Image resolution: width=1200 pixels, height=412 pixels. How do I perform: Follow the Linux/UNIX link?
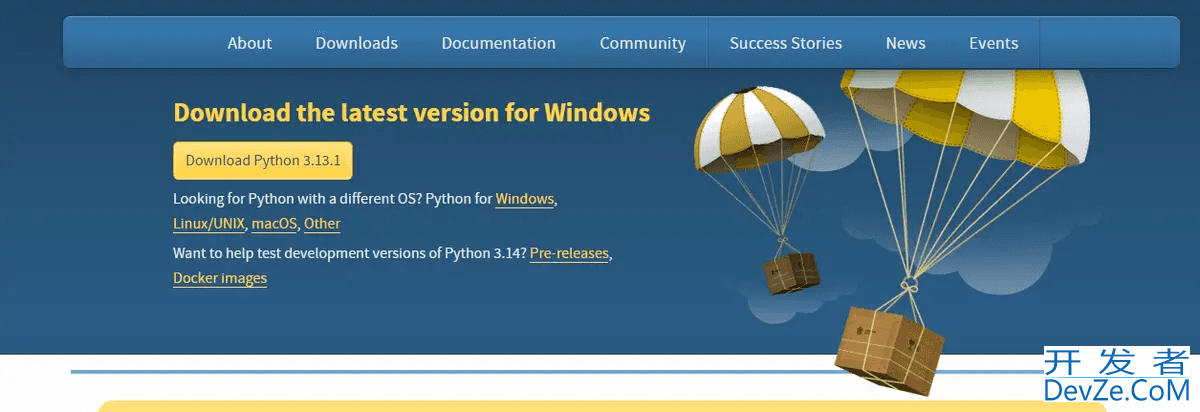click(209, 224)
